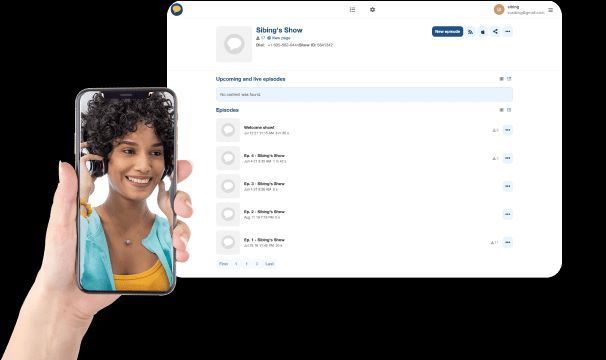The height and width of the screenshot is (360, 606).
Task: Click the open icon for Episodes section
Action: point(509,110)
